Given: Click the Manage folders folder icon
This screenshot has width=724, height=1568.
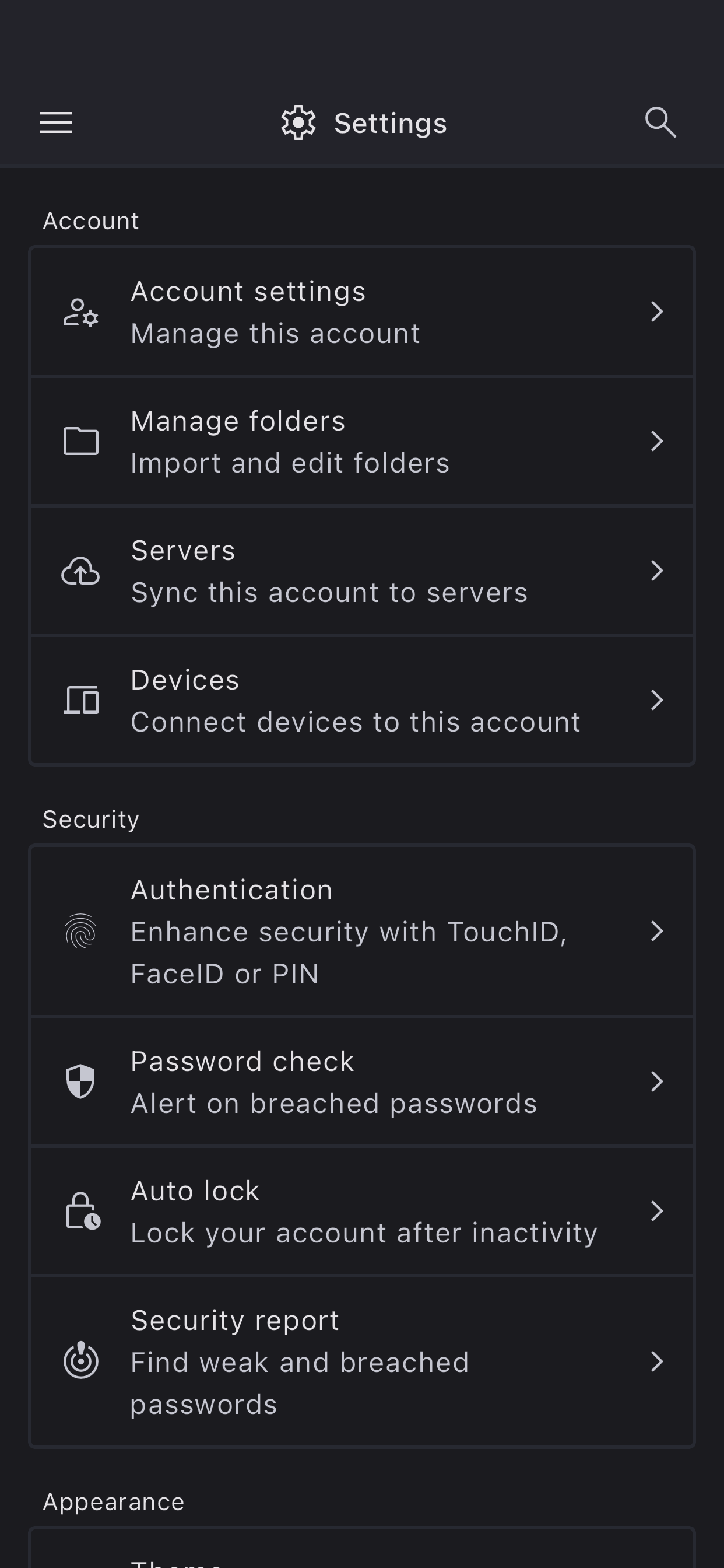Looking at the screenshot, I should (x=81, y=442).
